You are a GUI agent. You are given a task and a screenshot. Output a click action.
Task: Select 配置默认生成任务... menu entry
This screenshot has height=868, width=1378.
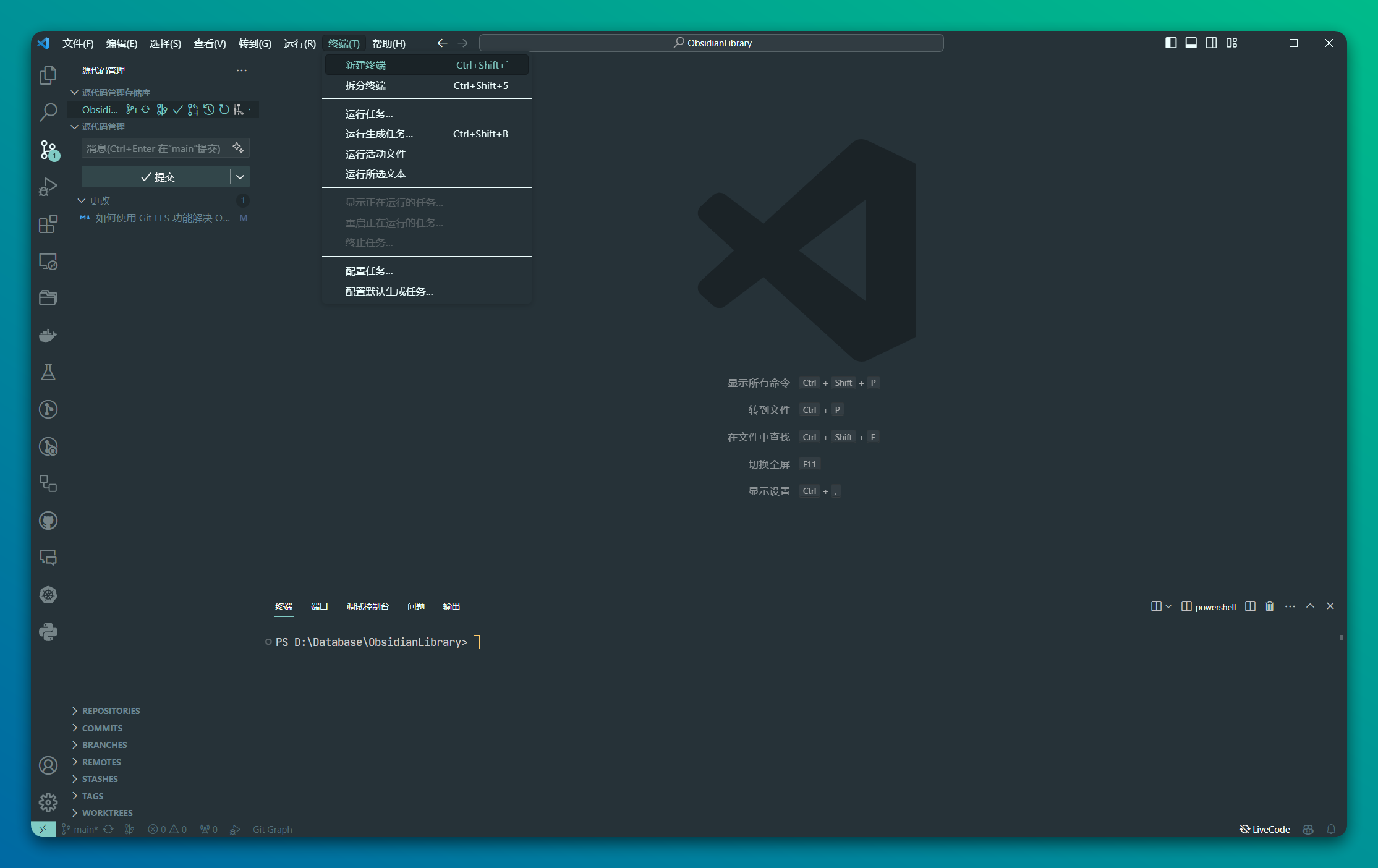tap(427, 291)
